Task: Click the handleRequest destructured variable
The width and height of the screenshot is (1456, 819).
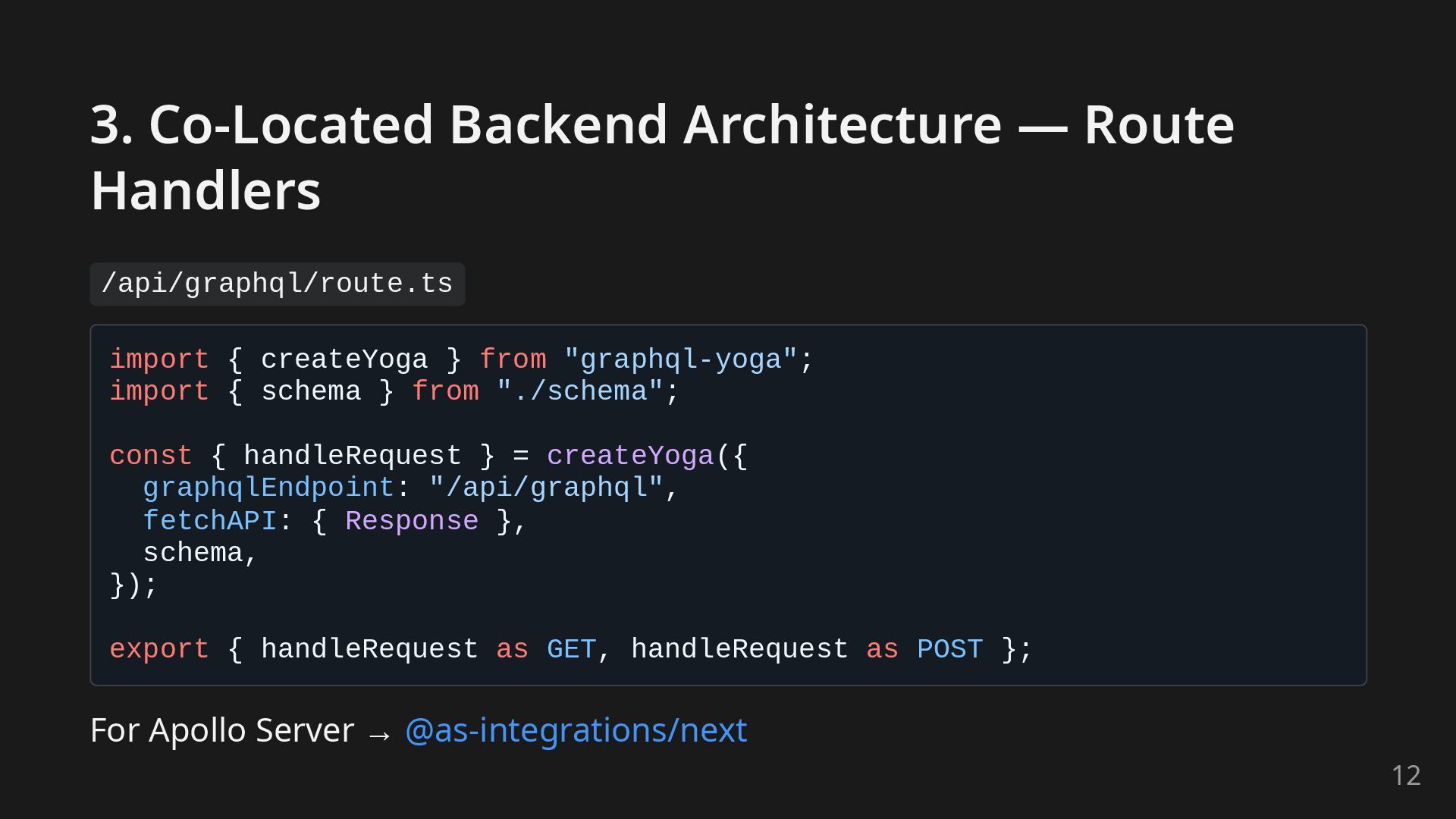Action: (352, 456)
